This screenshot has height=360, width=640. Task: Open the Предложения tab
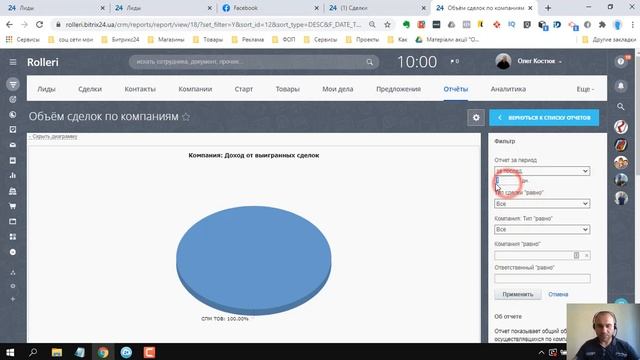click(x=398, y=89)
